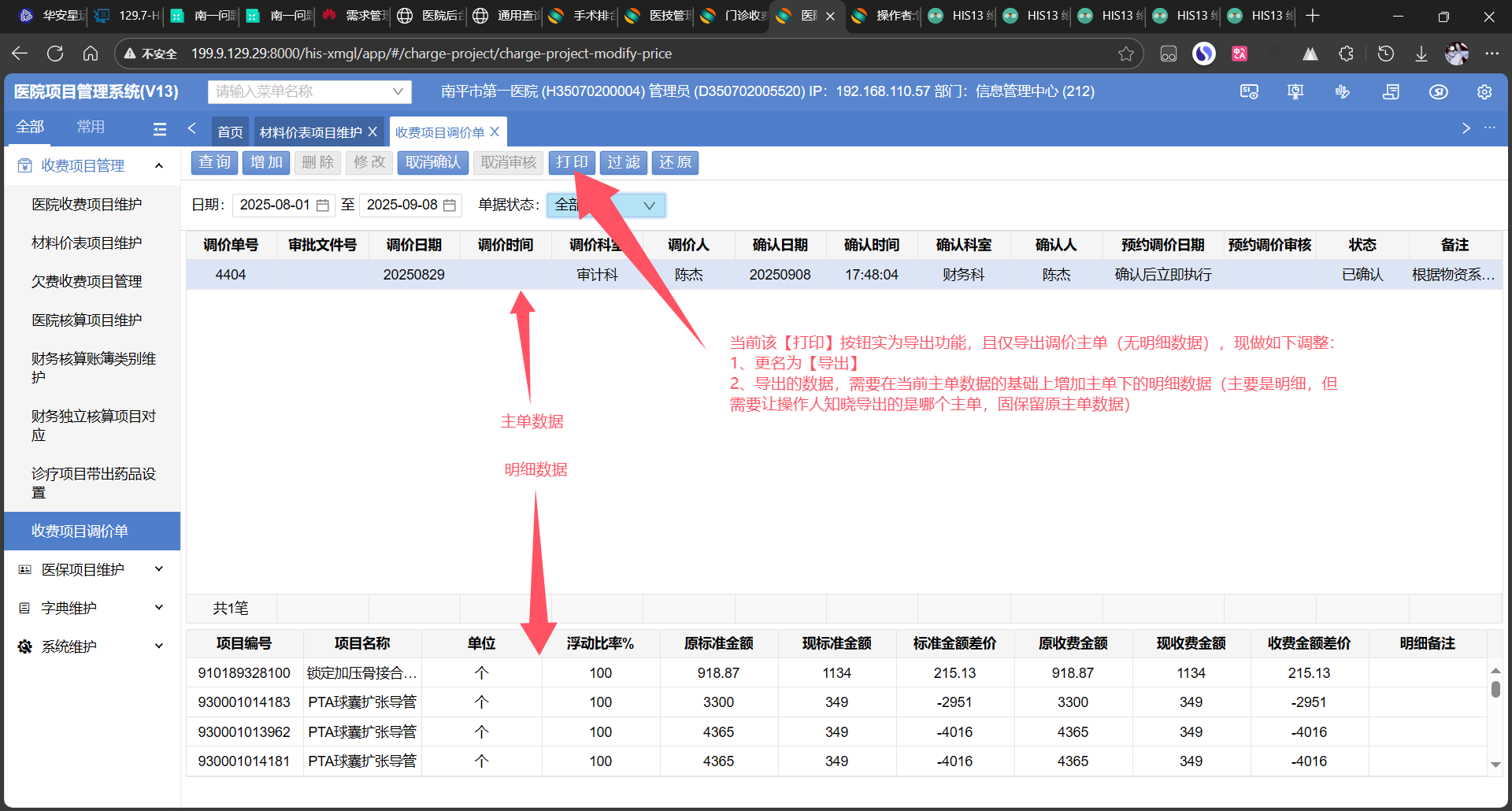Image resolution: width=1512 pixels, height=811 pixels.
Task: Switch to the 首页 app tab
Action: coord(230,131)
